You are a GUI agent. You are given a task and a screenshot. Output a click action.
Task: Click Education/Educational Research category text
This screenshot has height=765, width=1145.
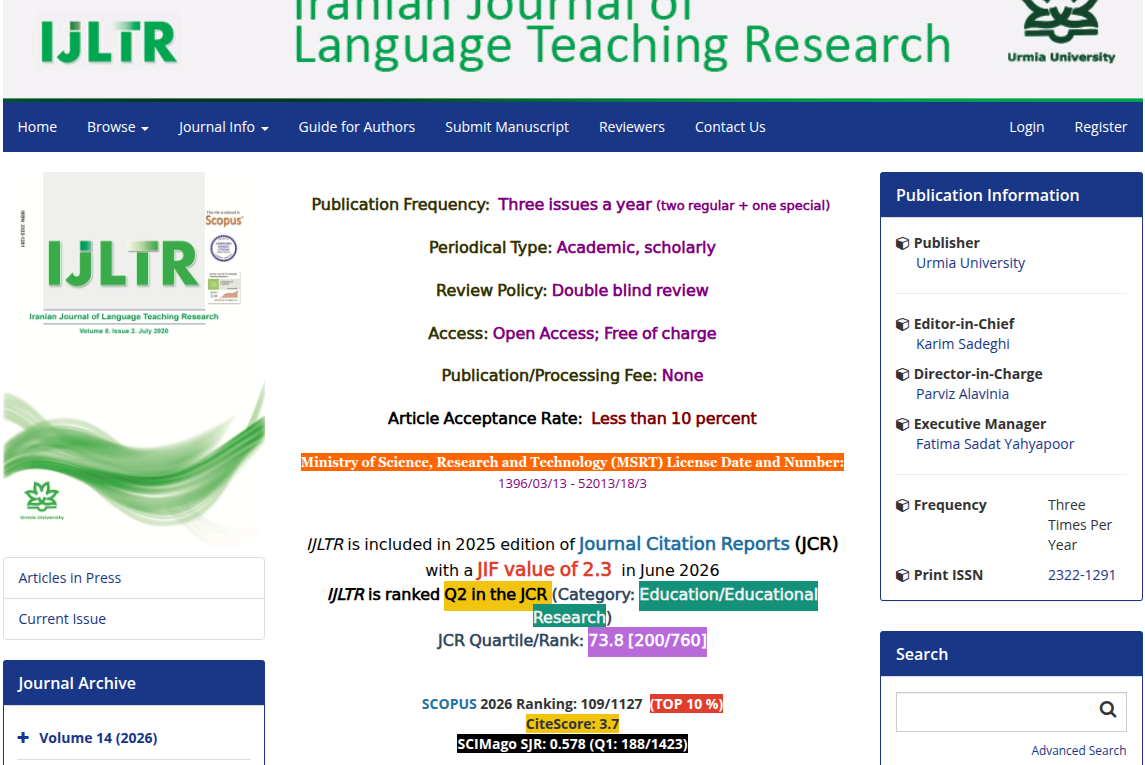pyautogui.click(x=675, y=606)
